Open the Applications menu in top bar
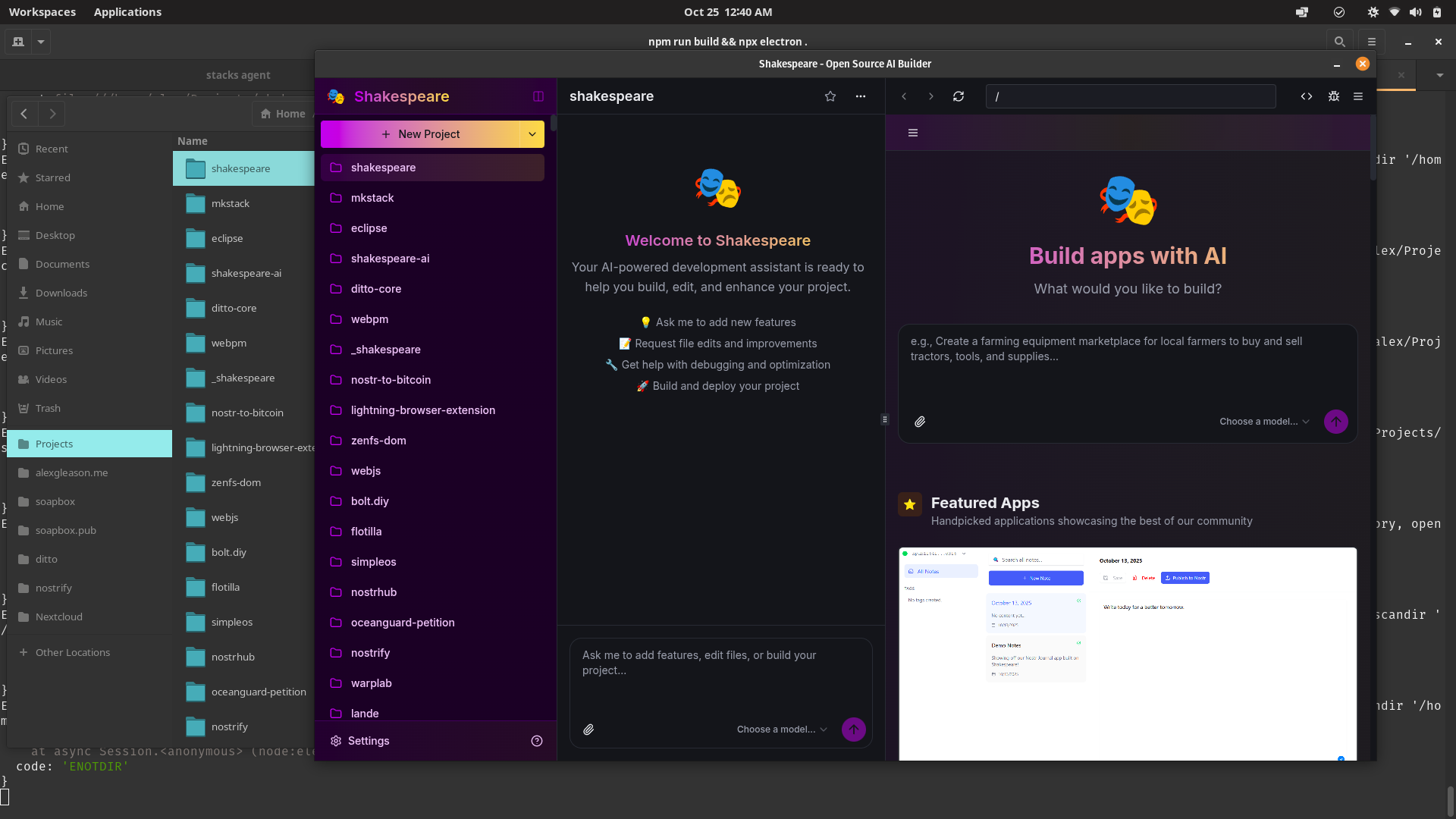This screenshot has height=819, width=1456. pos(127,12)
